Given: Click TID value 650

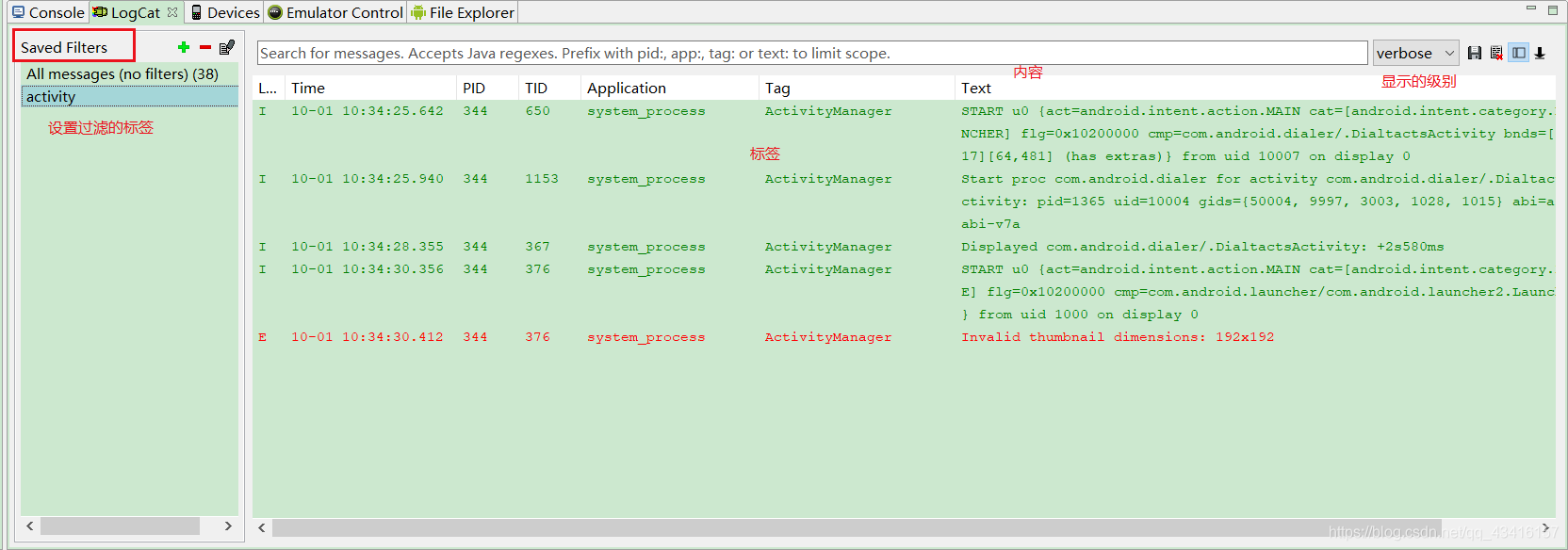Looking at the screenshot, I should point(538,111).
